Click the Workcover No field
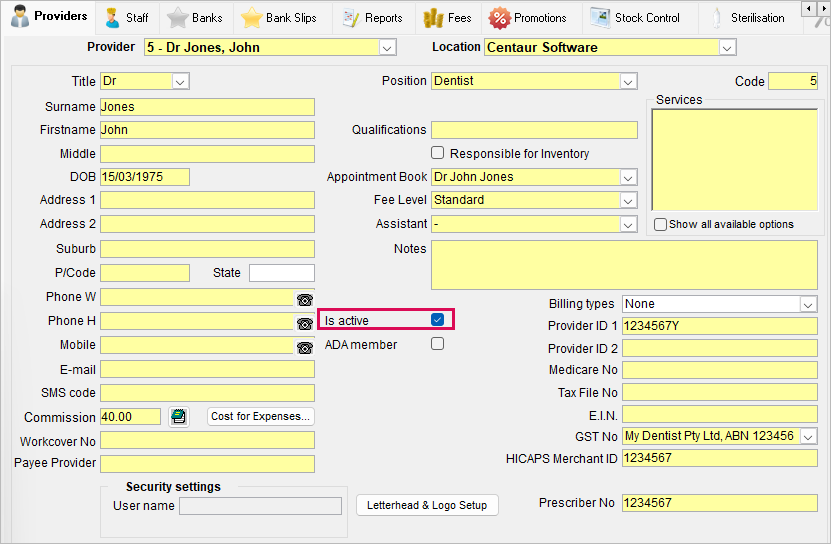This screenshot has height=544, width=831. (207, 440)
